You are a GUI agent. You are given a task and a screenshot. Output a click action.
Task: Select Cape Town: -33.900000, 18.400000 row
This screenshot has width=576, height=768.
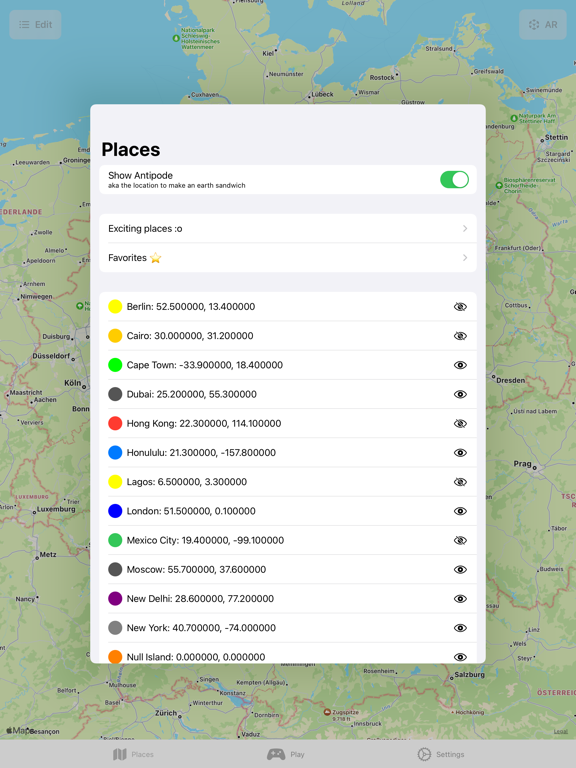(288, 365)
